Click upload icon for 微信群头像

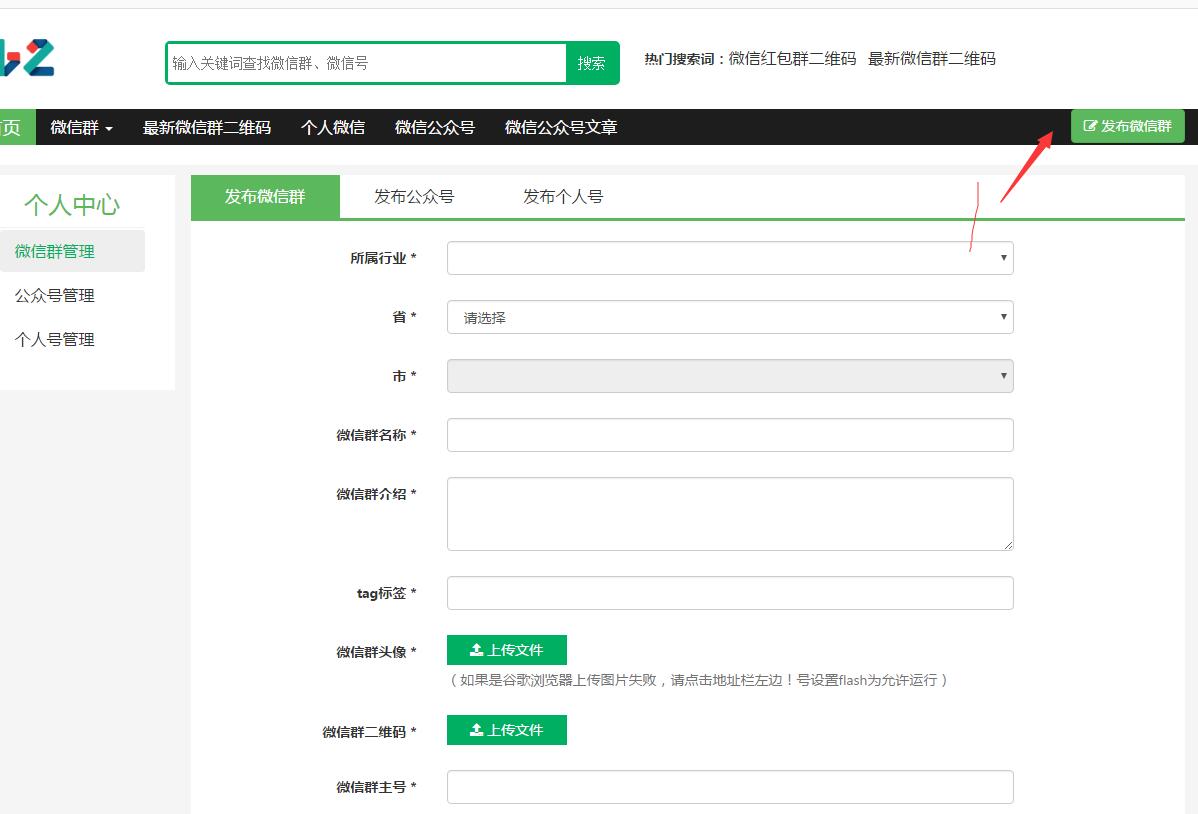(477, 650)
